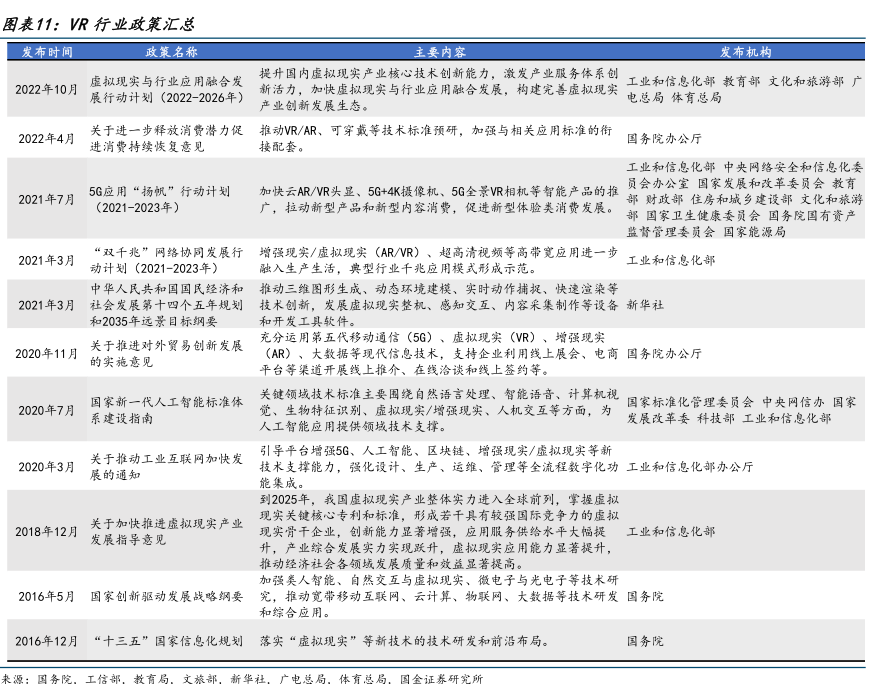The image size is (885, 684).
Task: Select the "工业和信息化部办公厅" agency cell
Action: click(x=689, y=467)
